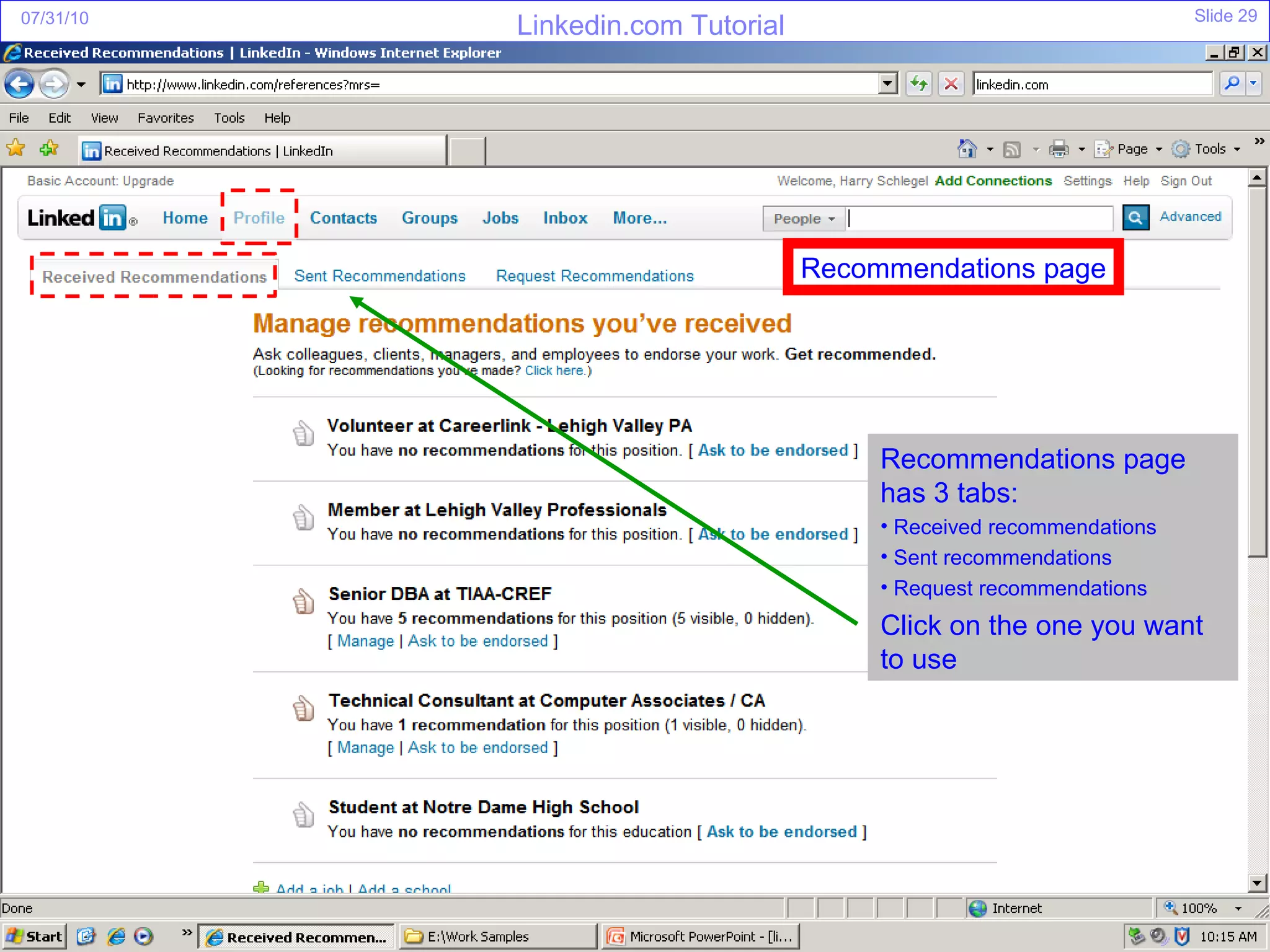Switch to E:\Work Samples taskbar window
Viewport: 1270px width, 952px height.
(x=497, y=936)
